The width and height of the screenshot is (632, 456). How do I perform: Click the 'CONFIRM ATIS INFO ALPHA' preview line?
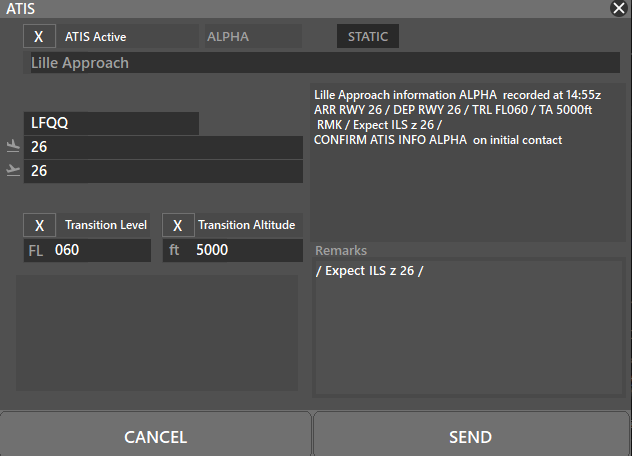438,140
